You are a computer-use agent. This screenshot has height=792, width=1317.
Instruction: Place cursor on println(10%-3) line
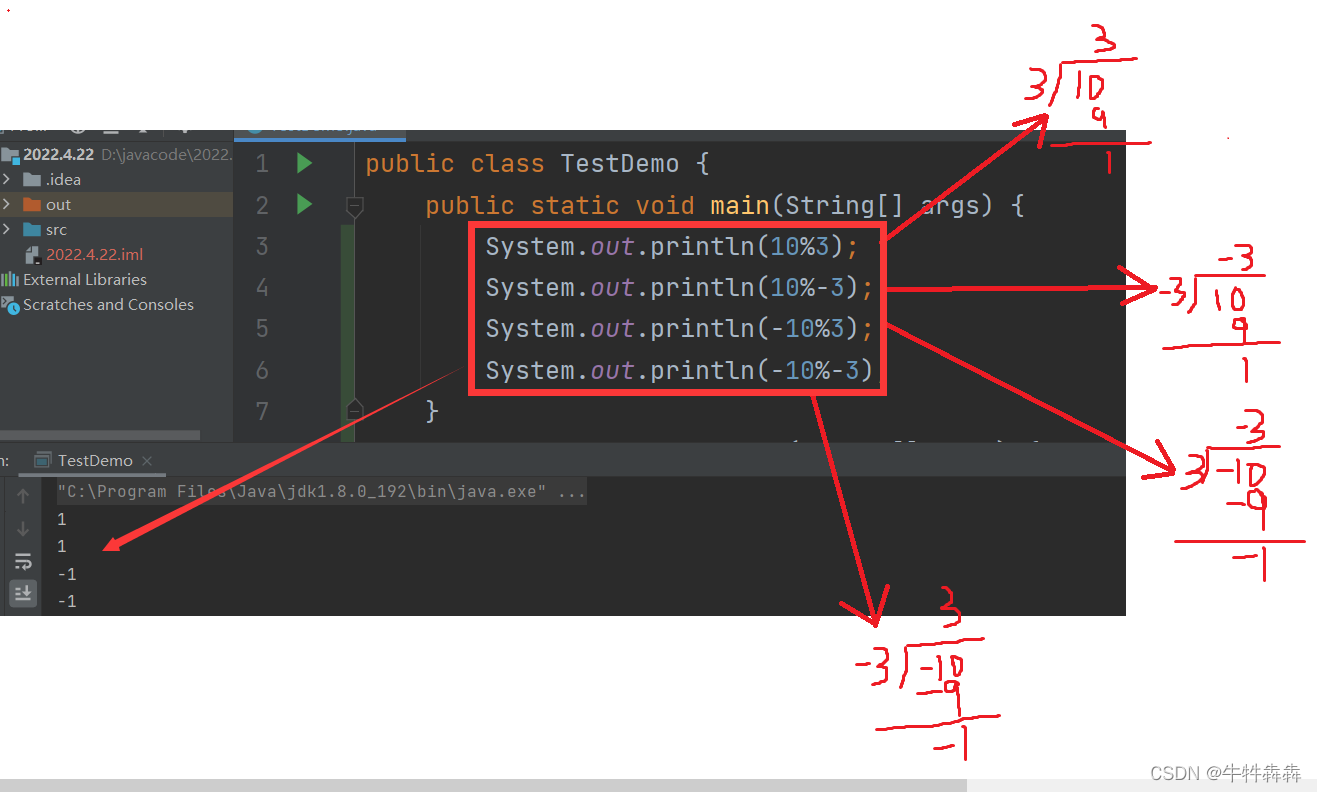click(680, 288)
